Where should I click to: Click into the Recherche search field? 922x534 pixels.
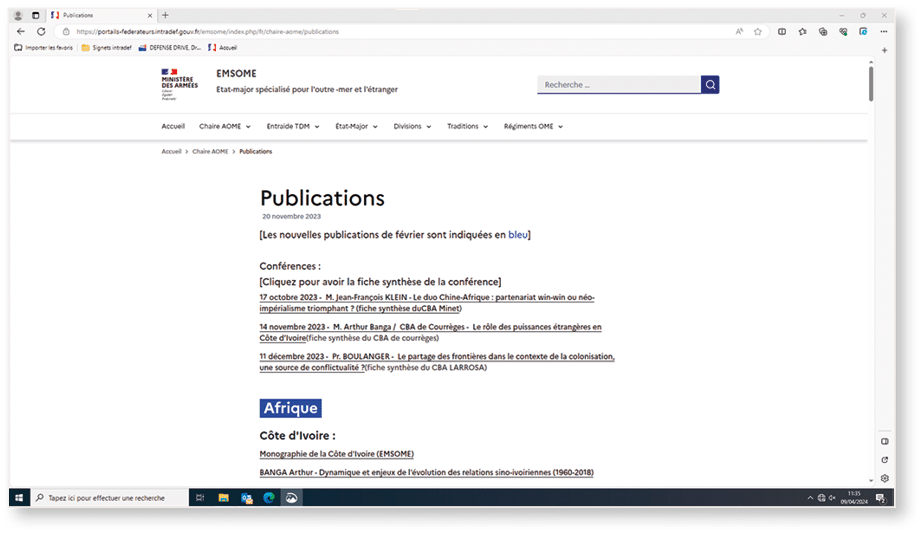[618, 85]
